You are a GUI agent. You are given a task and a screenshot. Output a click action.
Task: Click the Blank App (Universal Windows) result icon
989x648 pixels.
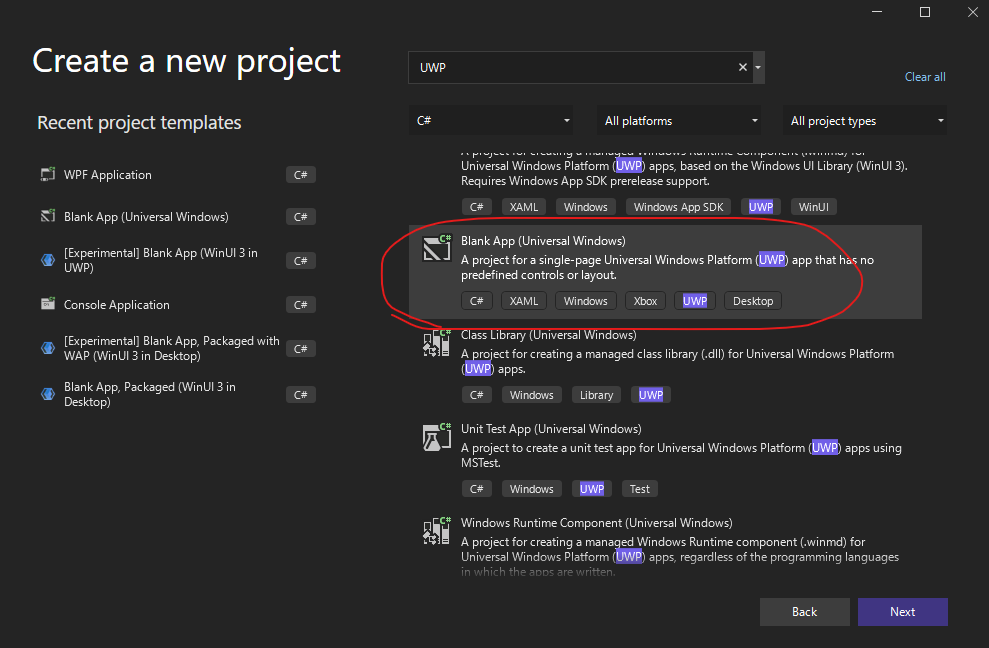click(436, 247)
